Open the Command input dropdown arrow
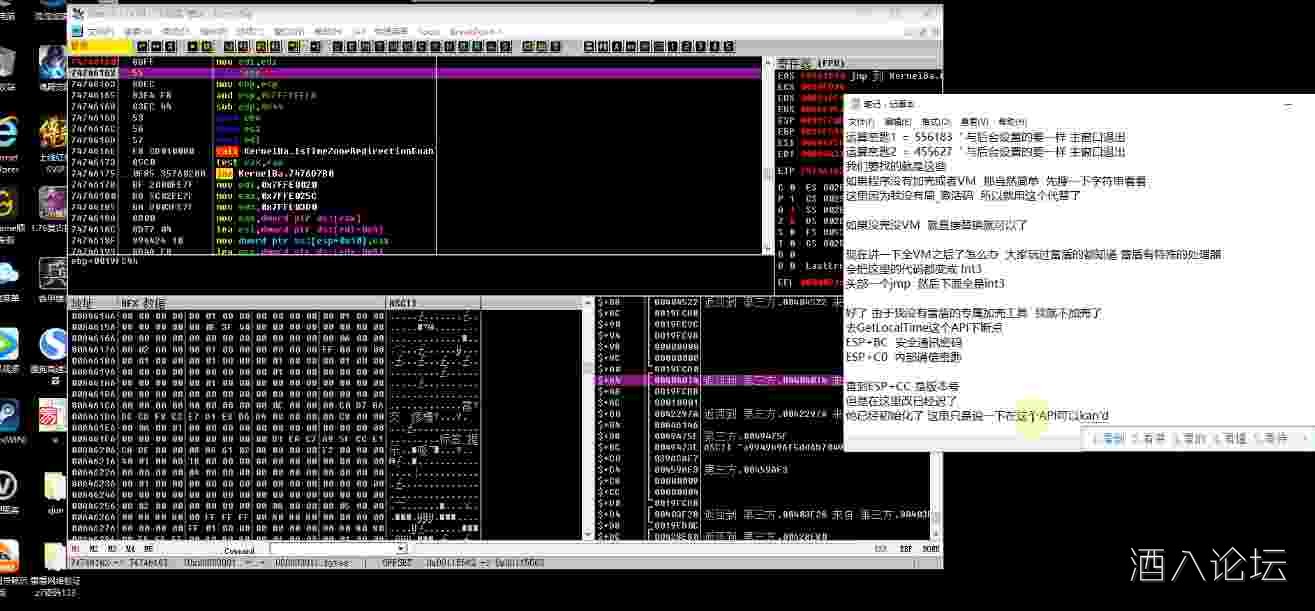This screenshot has height=611, width=1315. coord(402,549)
